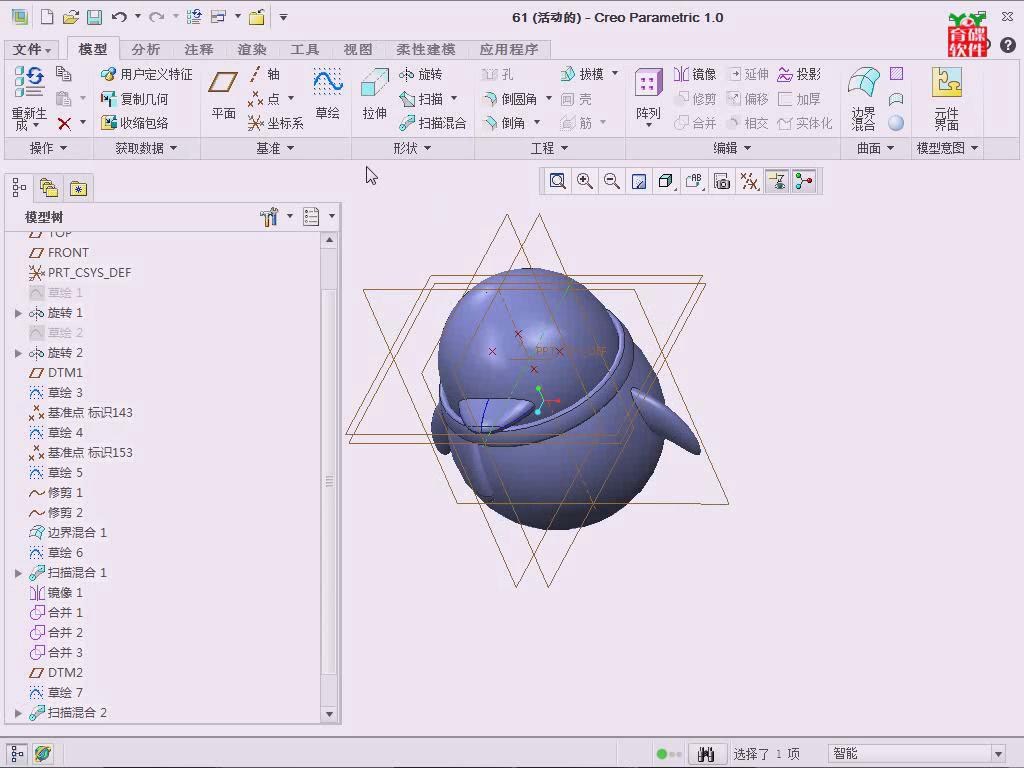Expand the 旋转 2 feature in model tree
Viewport: 1024px width, 768px height.
(x=18, y=353)
